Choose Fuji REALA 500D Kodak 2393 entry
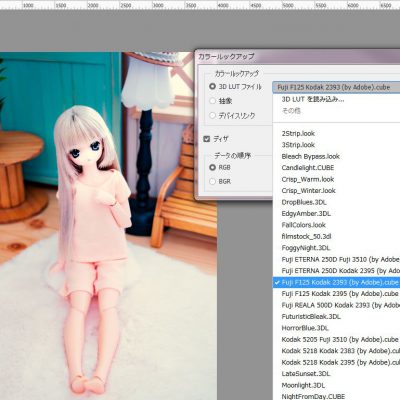 coord(341,305)
